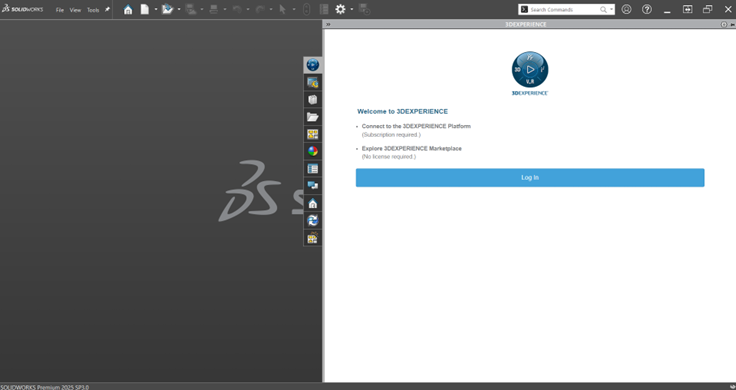Select the 3DEXPERIENCE compass task pane tab
The height and width of the screenshot is (390, 736).
313,65
